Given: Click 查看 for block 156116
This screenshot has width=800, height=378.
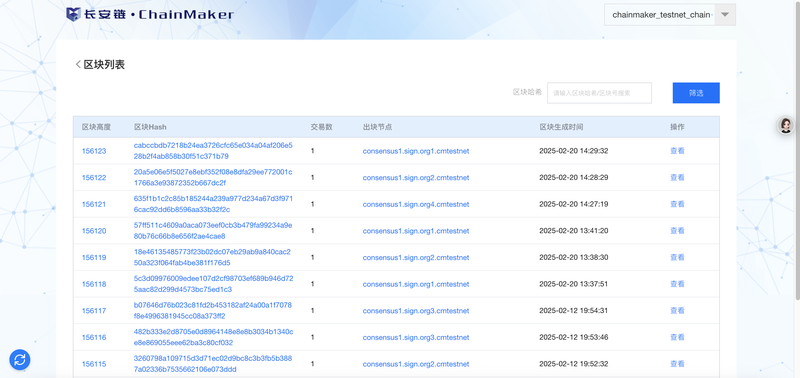Looking at the screenshot, I should (677, 337).
